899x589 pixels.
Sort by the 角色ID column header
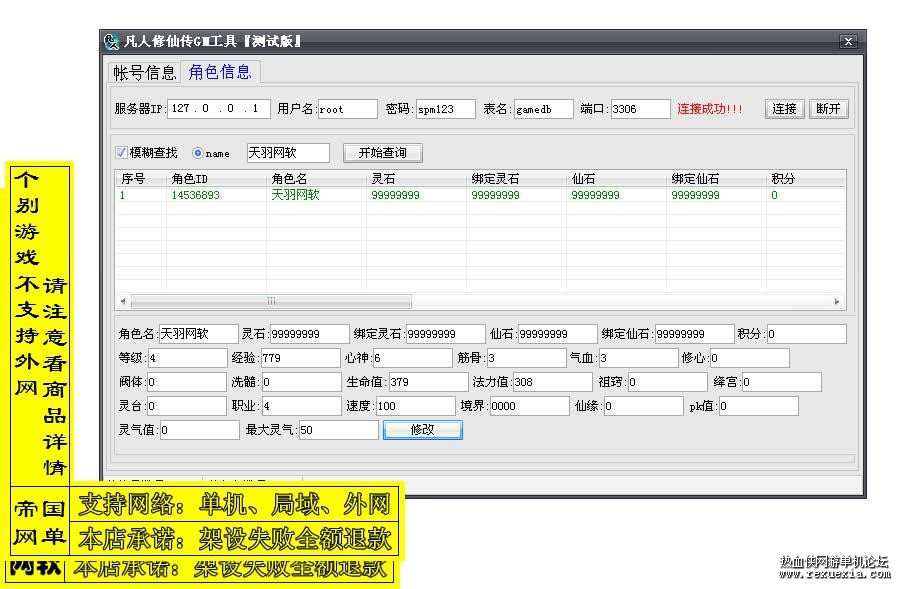pyautogui.click(x=216, y=178)
